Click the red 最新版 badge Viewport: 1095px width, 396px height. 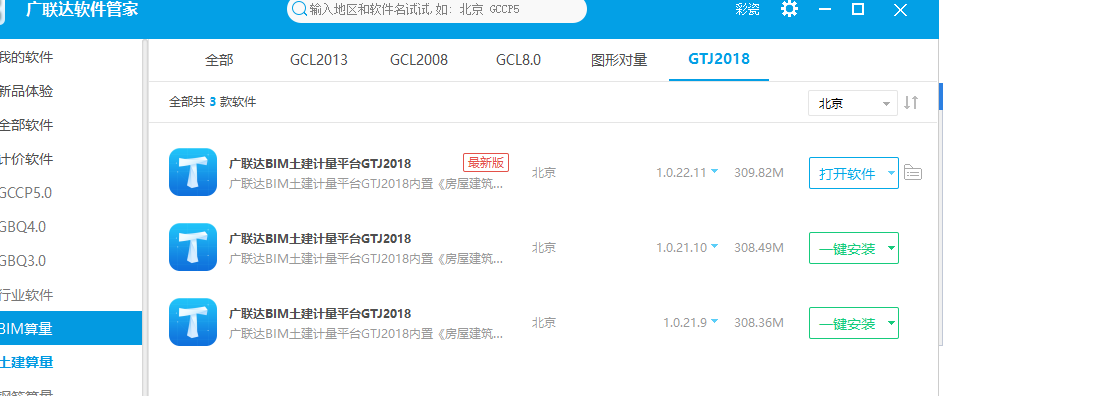(x=485, y=163)
